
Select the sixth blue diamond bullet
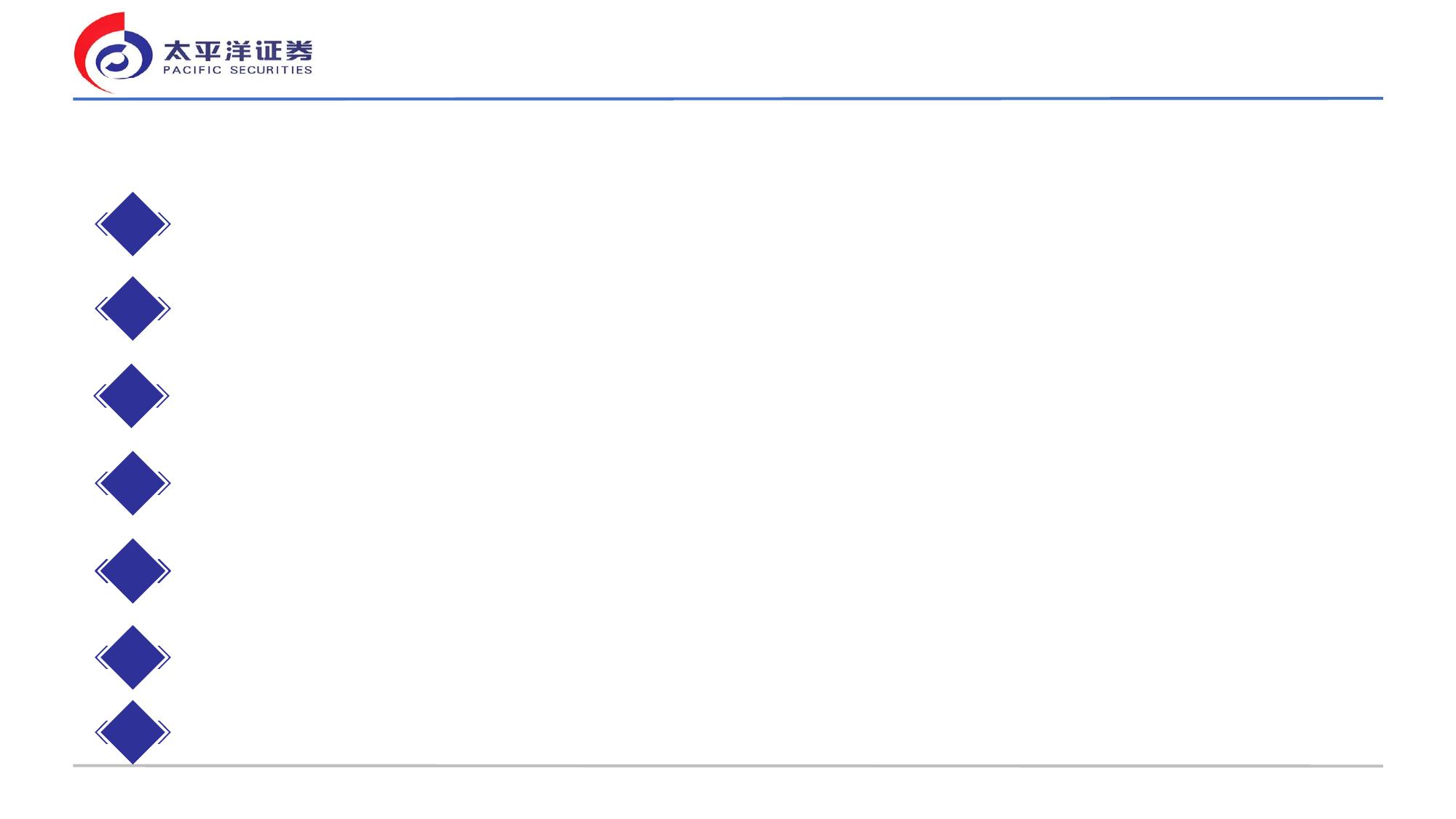[132, 657]
